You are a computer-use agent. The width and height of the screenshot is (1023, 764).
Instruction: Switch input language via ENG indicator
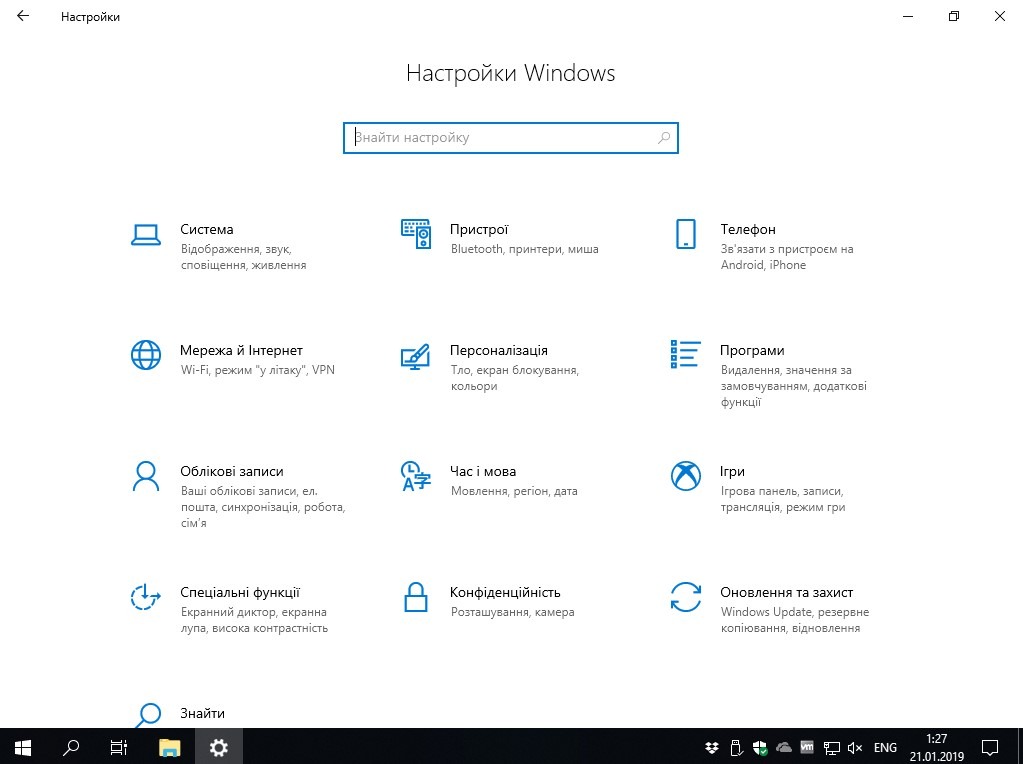point(885,748)
